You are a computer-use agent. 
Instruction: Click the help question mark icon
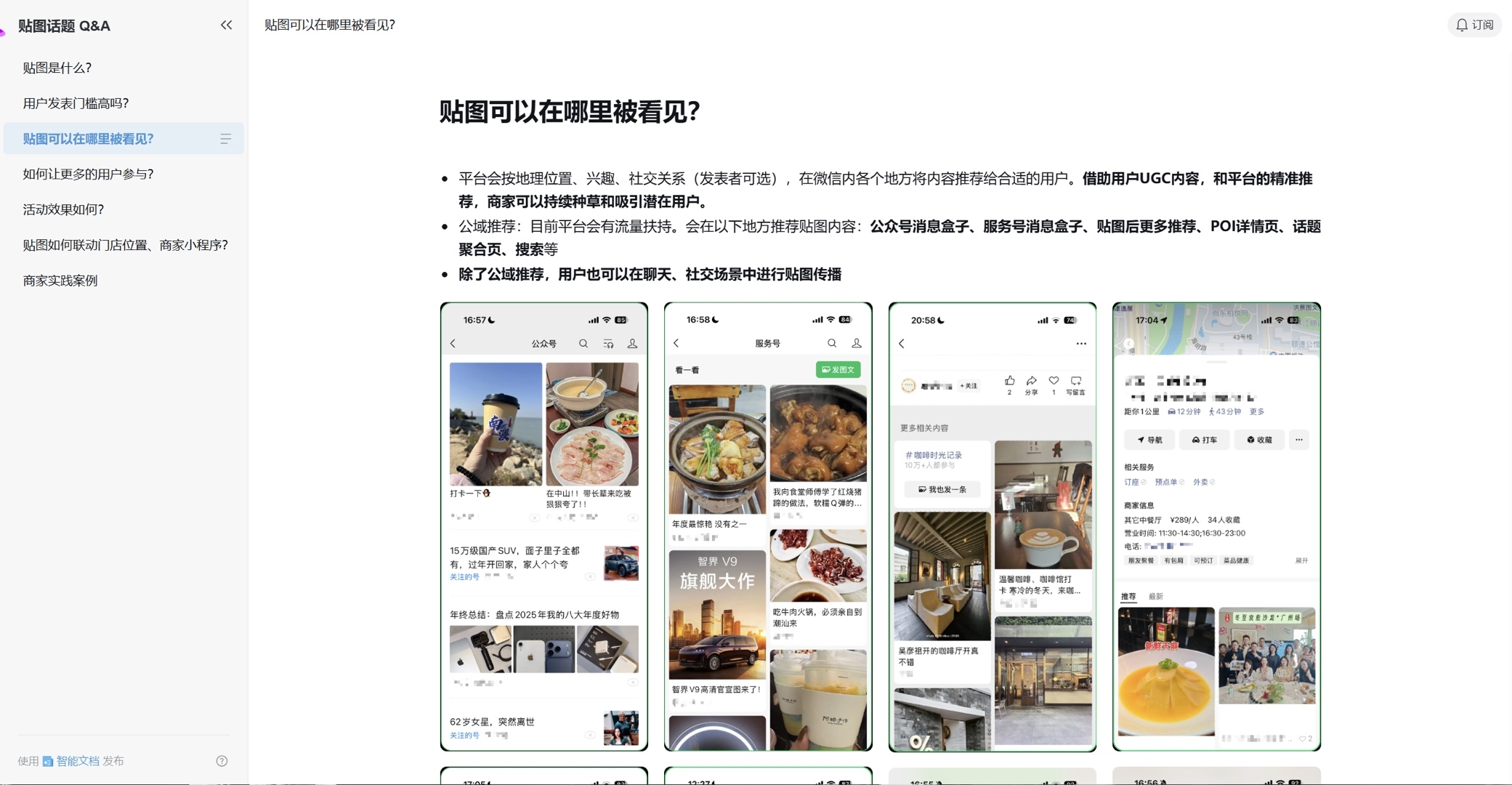click(x=222, y=761)
